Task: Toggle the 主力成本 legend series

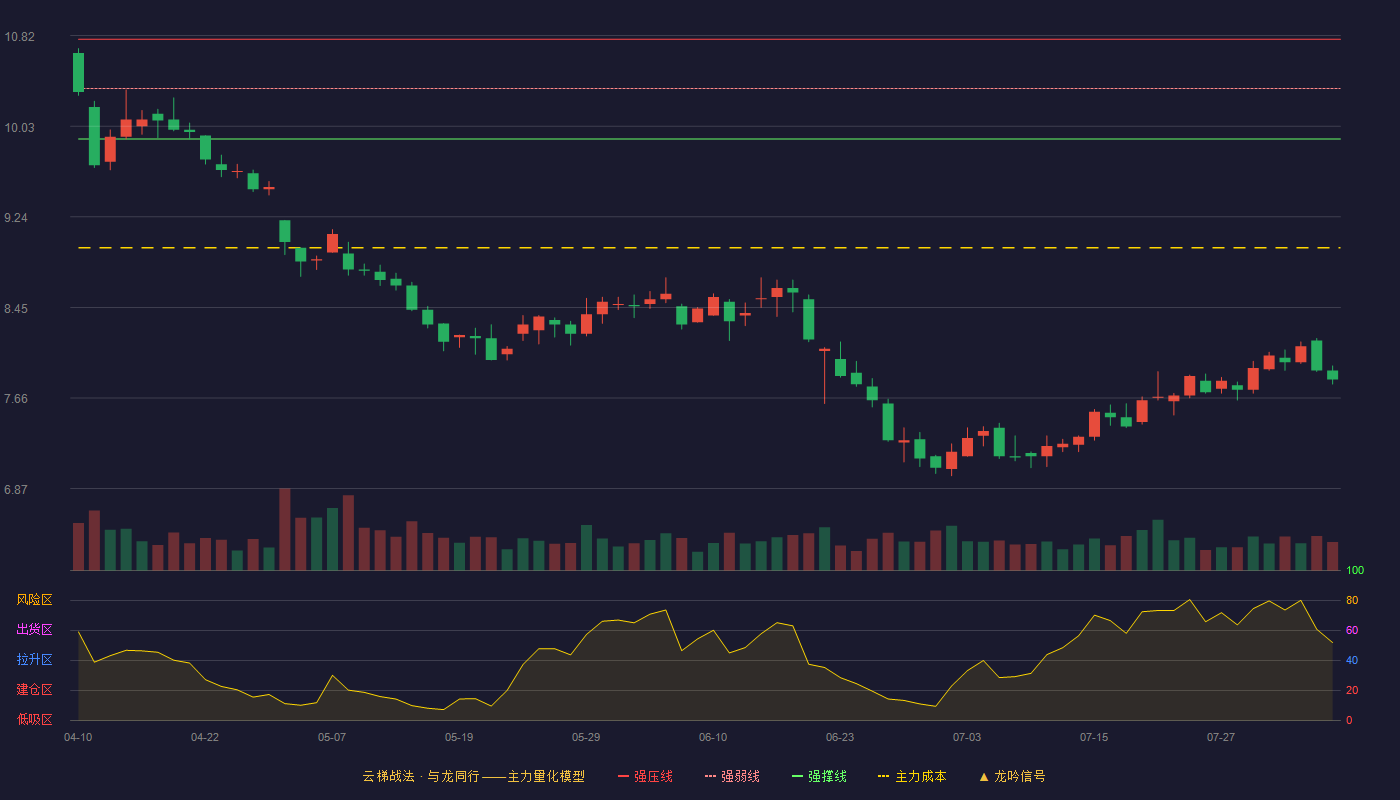Action: 912,776
